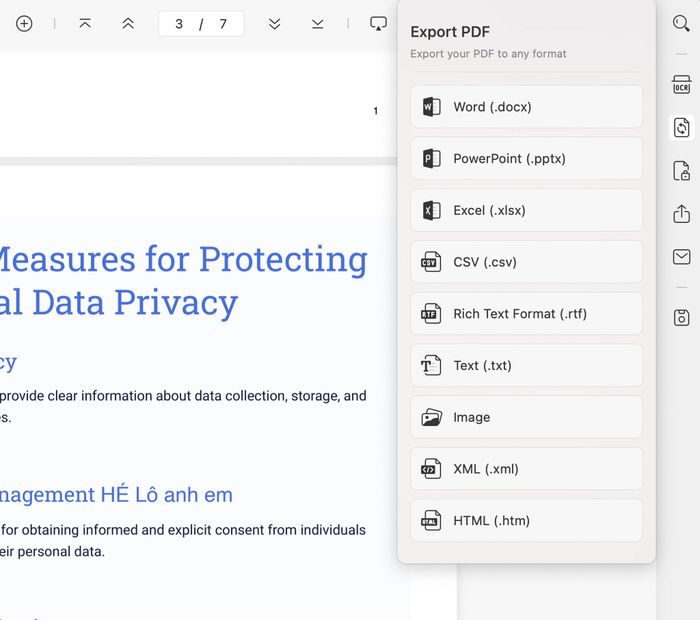Jump to the last page
This screenshot has width=700, height=620.
(x=317, y=23)
